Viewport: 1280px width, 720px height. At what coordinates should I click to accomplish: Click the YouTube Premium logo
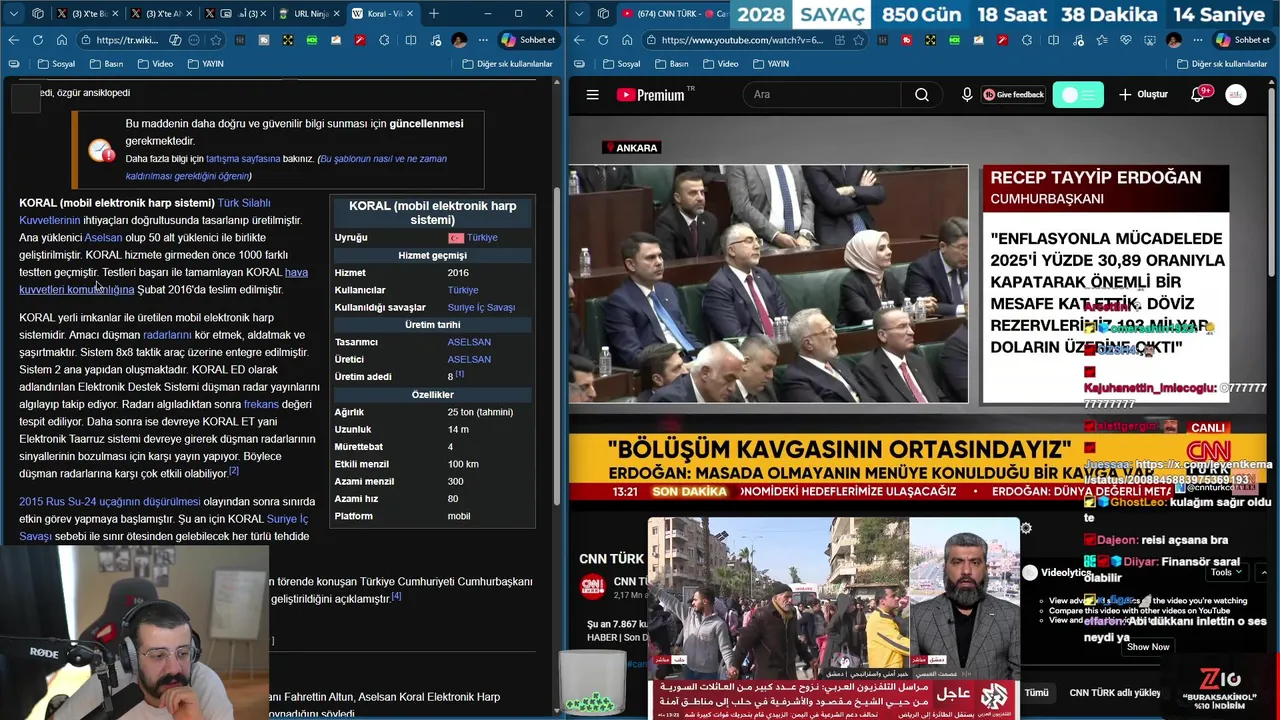(x=655, y=95)
